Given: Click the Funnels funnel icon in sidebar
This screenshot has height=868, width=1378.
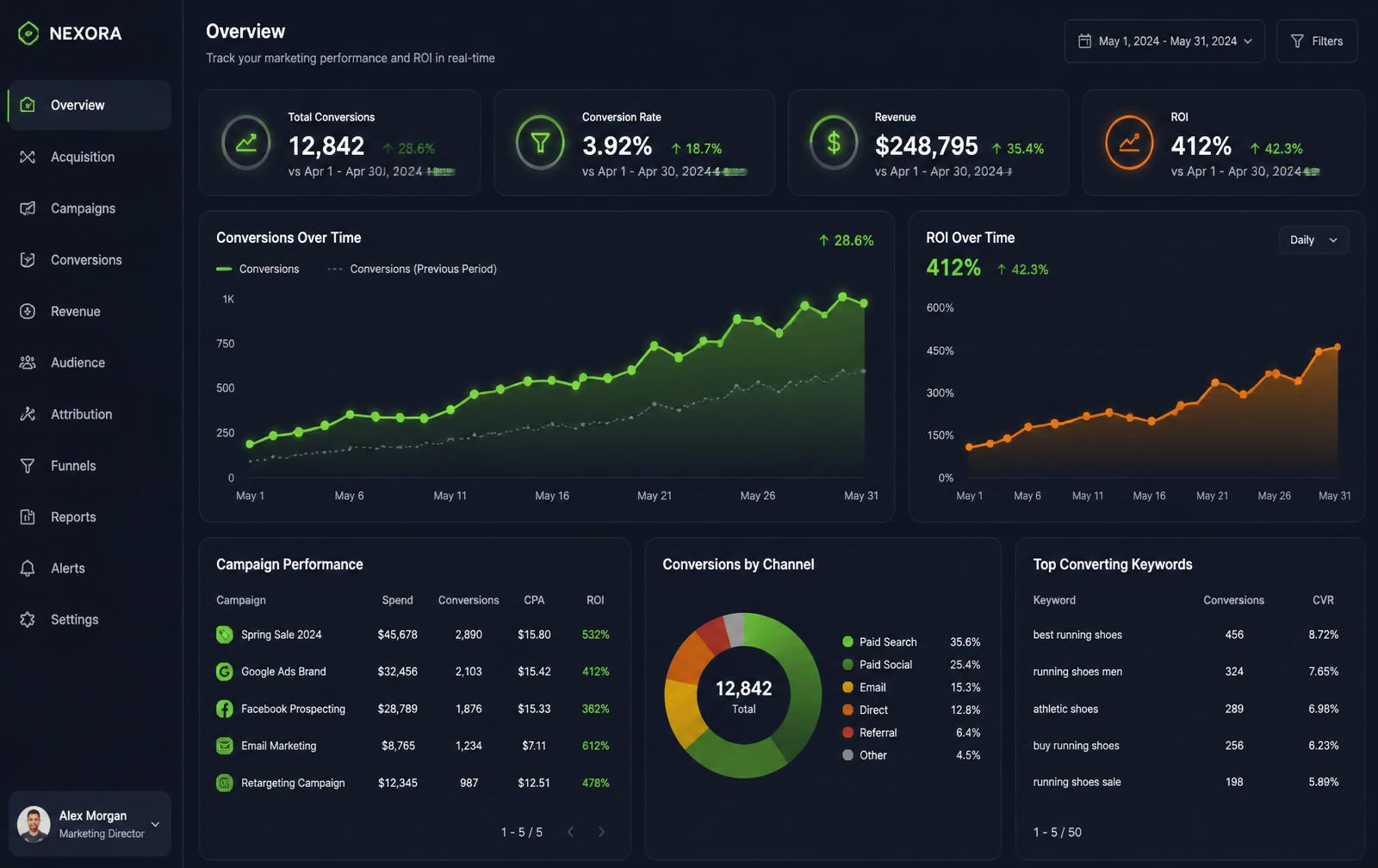Looking at the screenshot, I should pos(28,466).
